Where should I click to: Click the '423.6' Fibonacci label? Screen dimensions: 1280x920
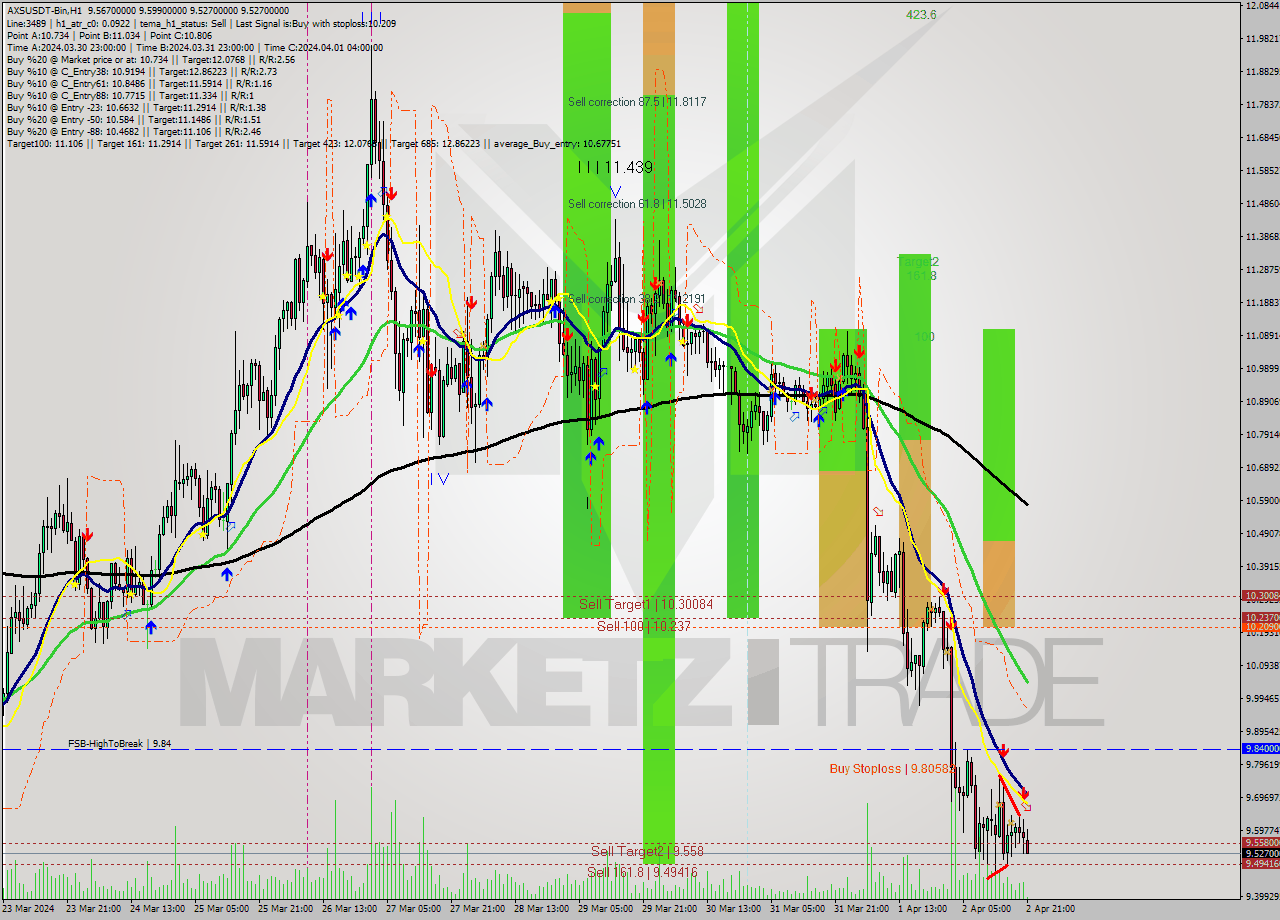921,15
